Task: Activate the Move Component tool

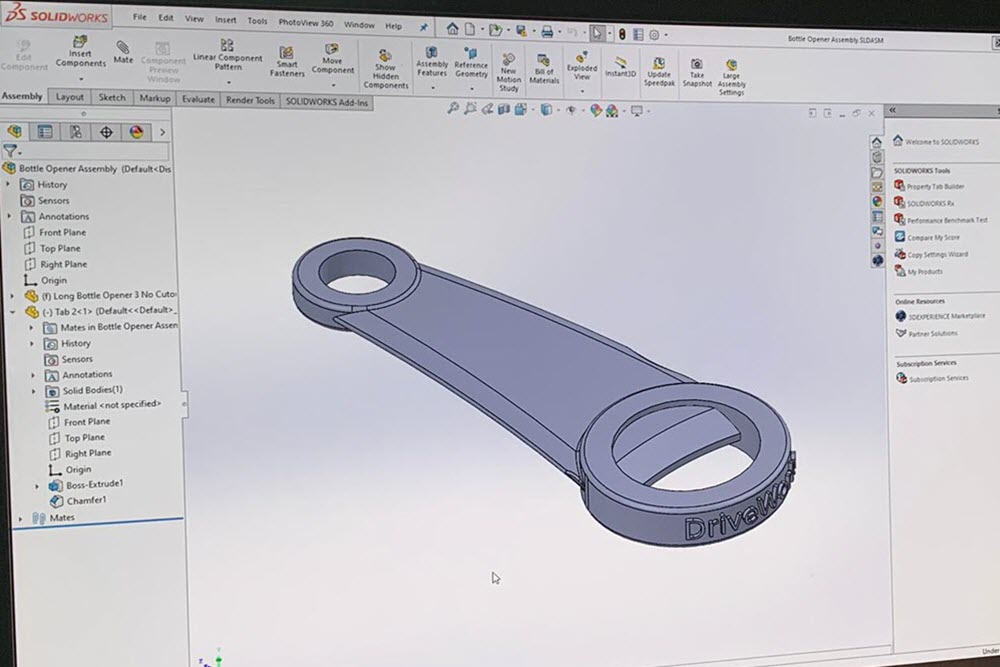Action: click(x=332, y=59)
